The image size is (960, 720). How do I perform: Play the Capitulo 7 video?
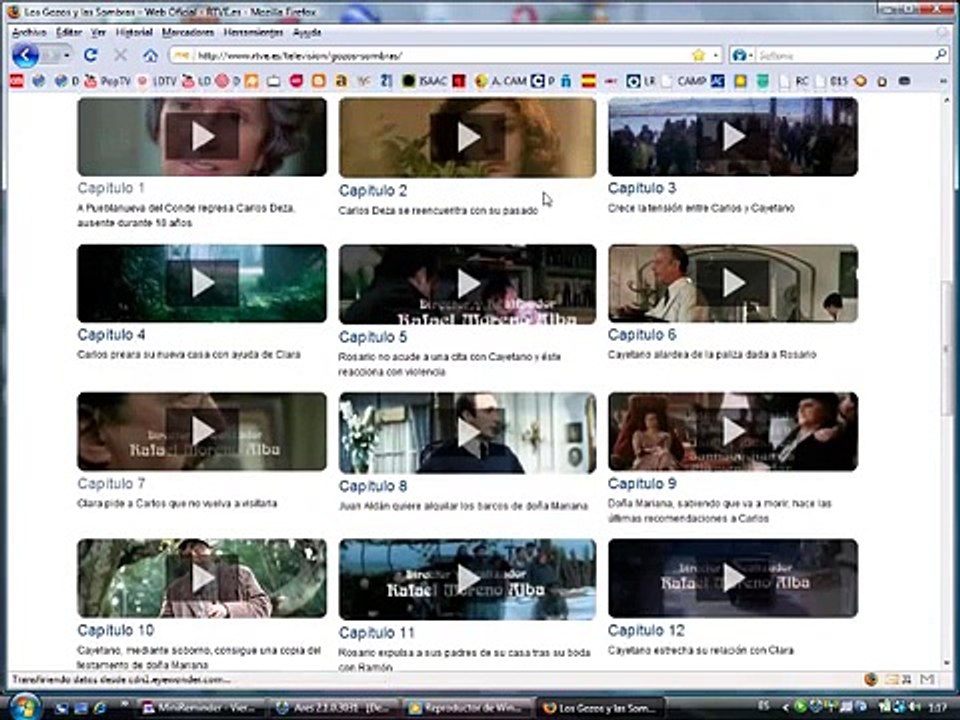click(202, 432)
